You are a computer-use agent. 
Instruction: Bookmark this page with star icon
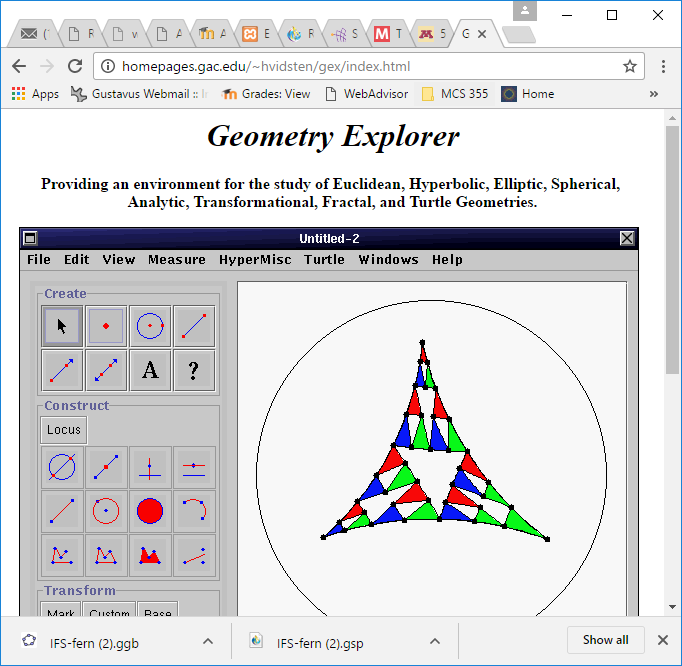[629, 67]
